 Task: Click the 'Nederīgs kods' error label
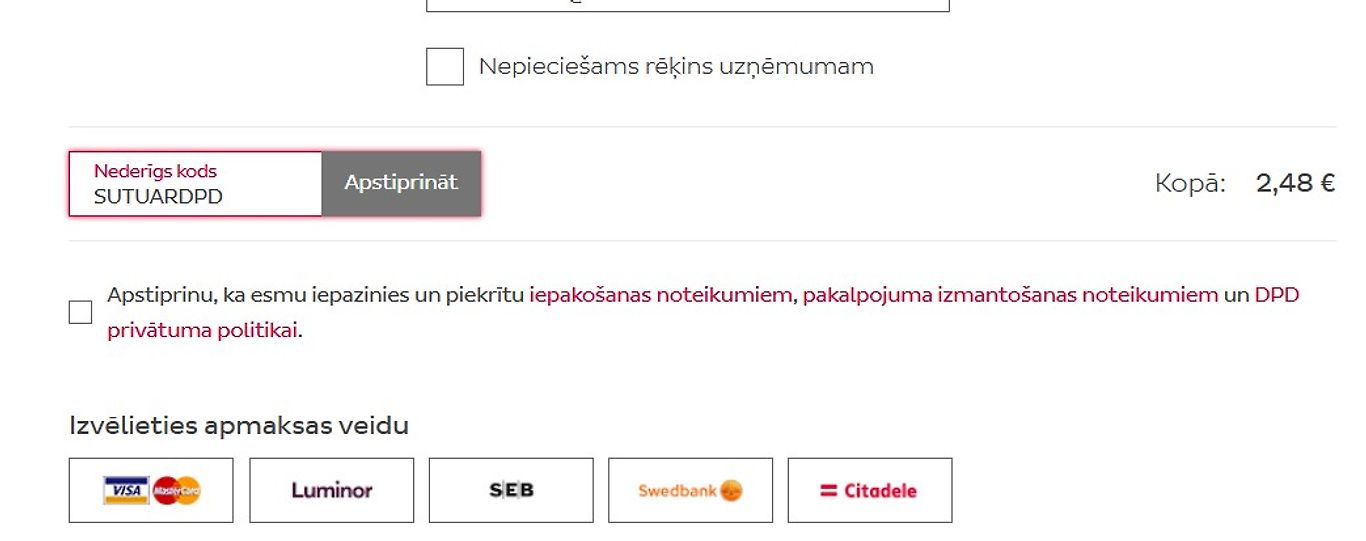click(155, 171)
